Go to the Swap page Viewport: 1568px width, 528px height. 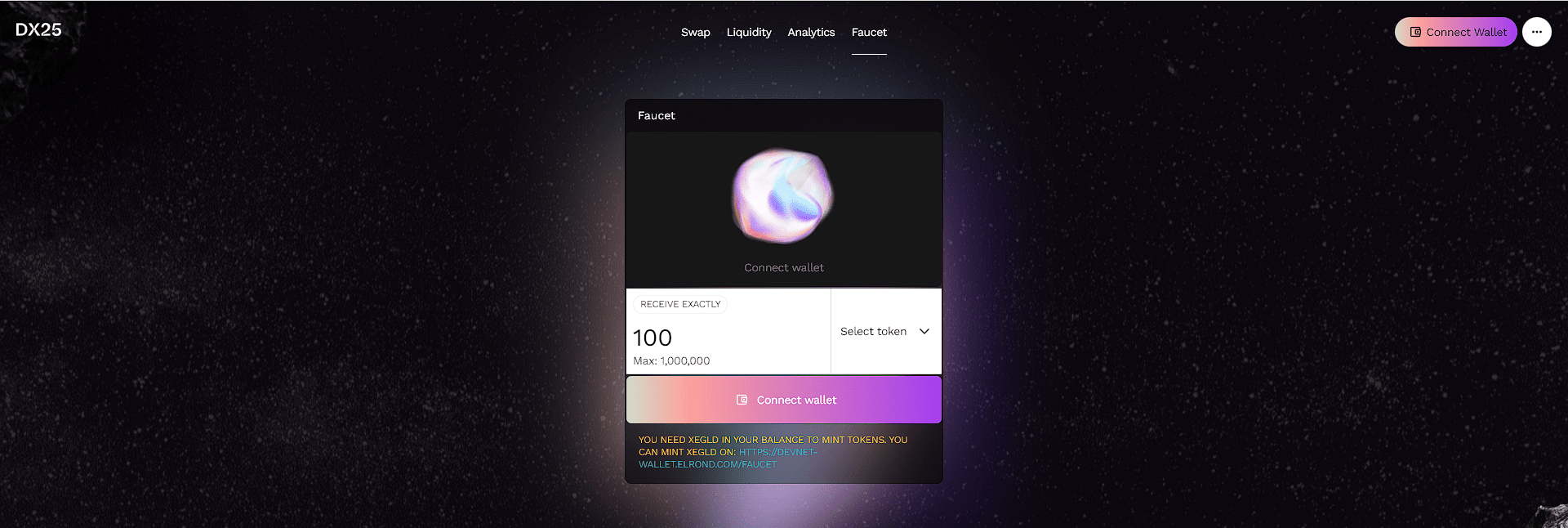[x=696, y=32]
